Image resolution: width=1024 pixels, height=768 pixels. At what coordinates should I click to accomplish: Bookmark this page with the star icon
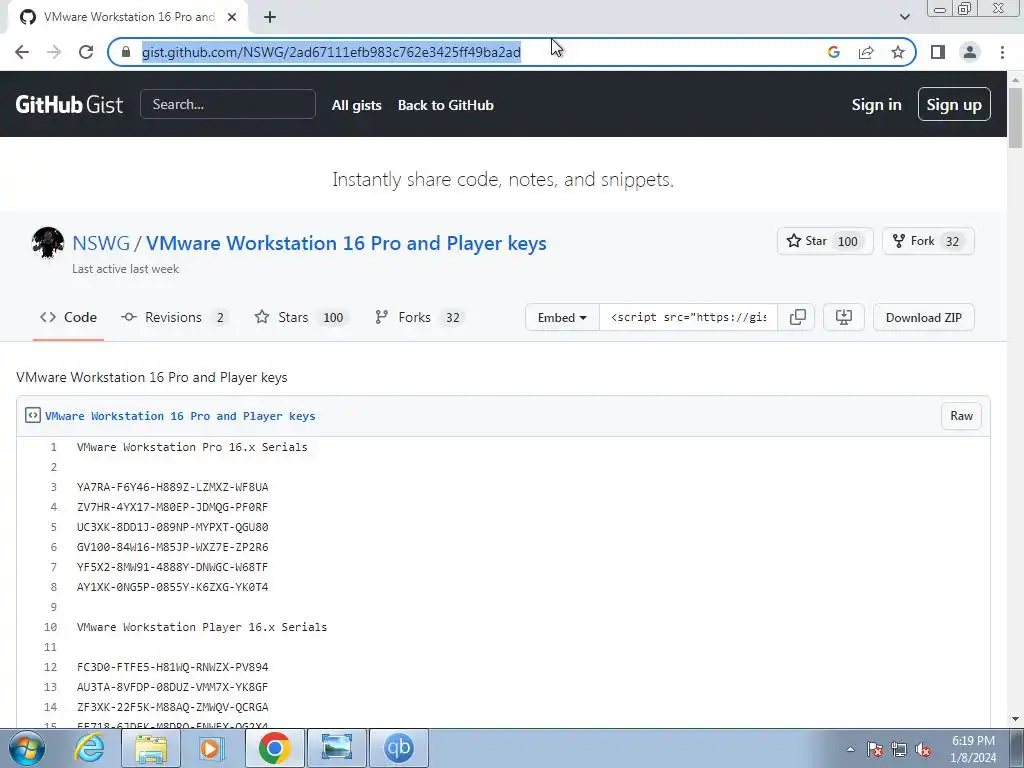click(898, 52)
